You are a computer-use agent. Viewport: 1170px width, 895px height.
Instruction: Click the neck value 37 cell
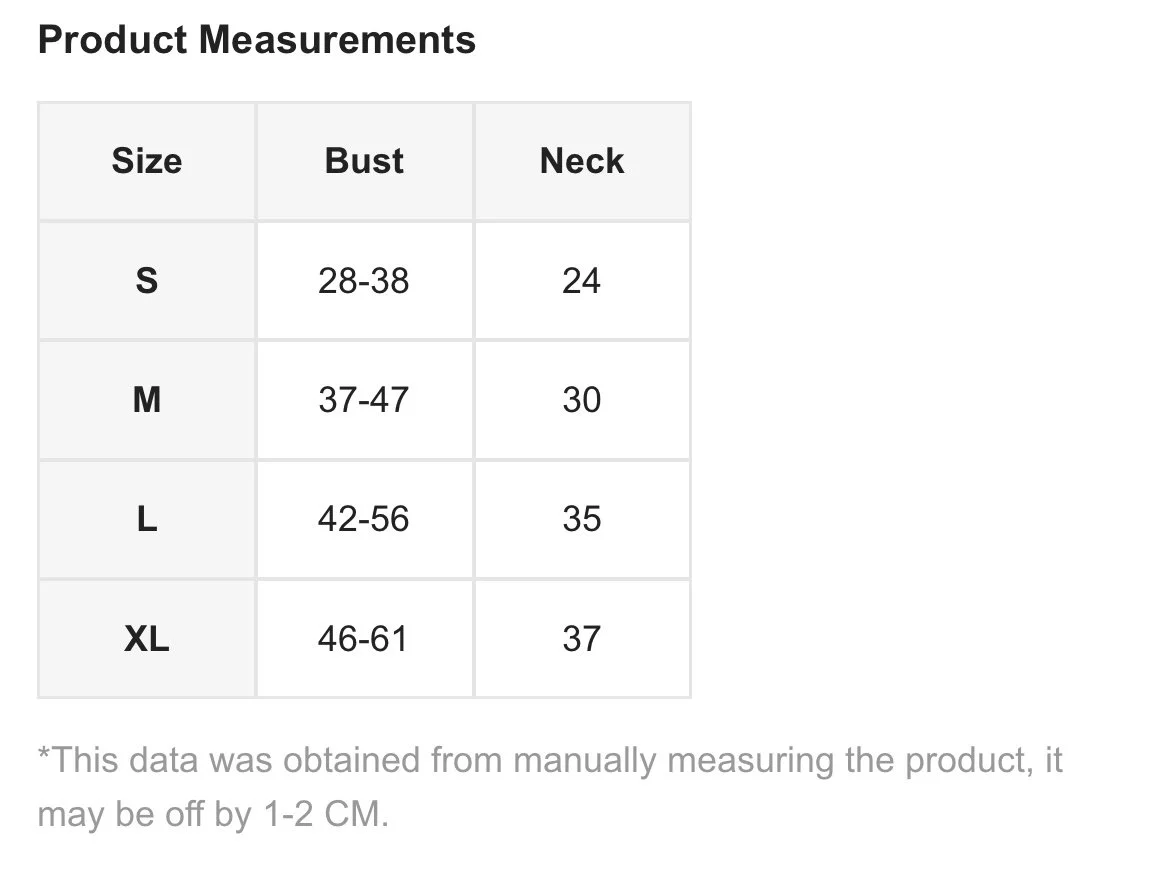tap(582, 638)
